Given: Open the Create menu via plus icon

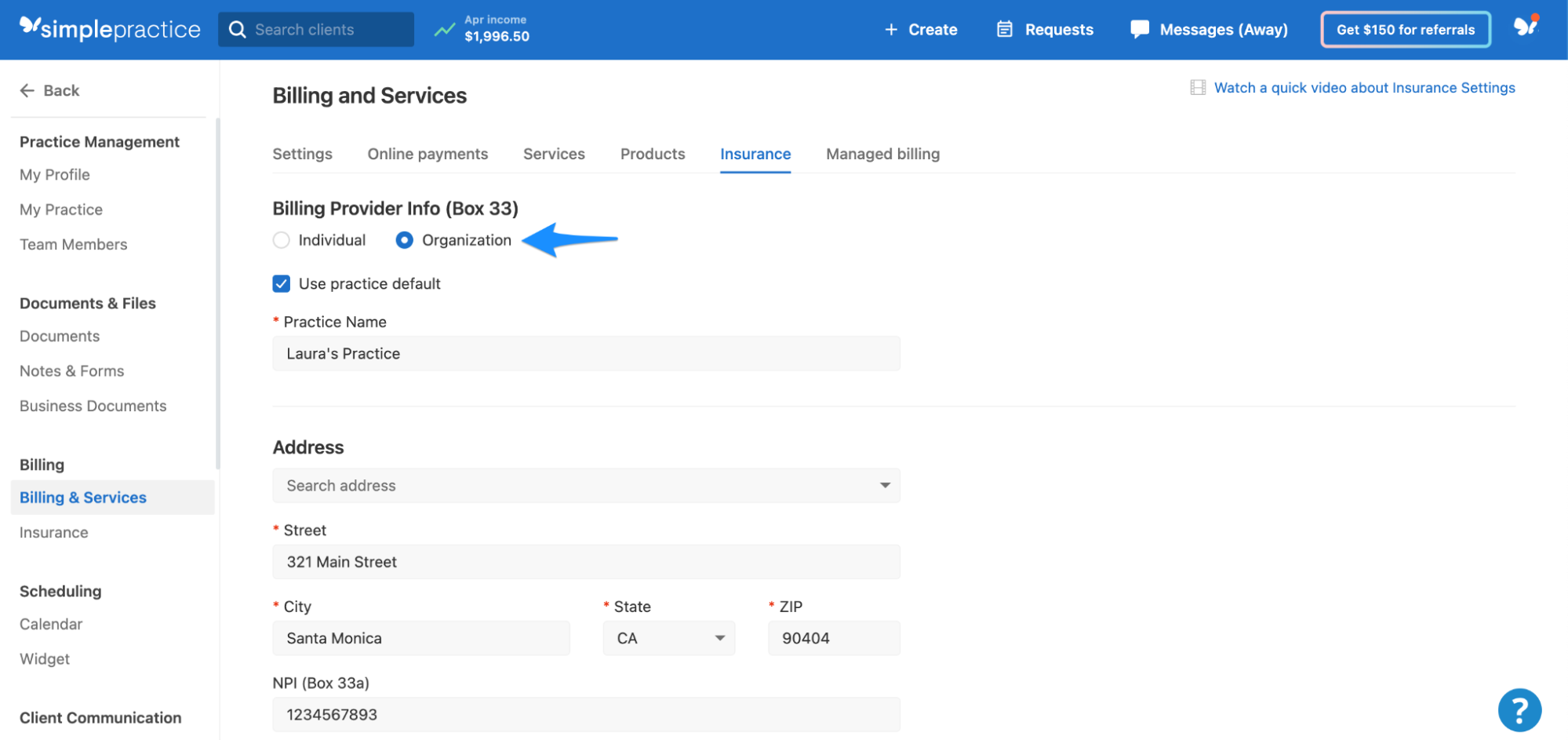Looking at the screenshot, I should pyautogui.click(x=890, y=29).
